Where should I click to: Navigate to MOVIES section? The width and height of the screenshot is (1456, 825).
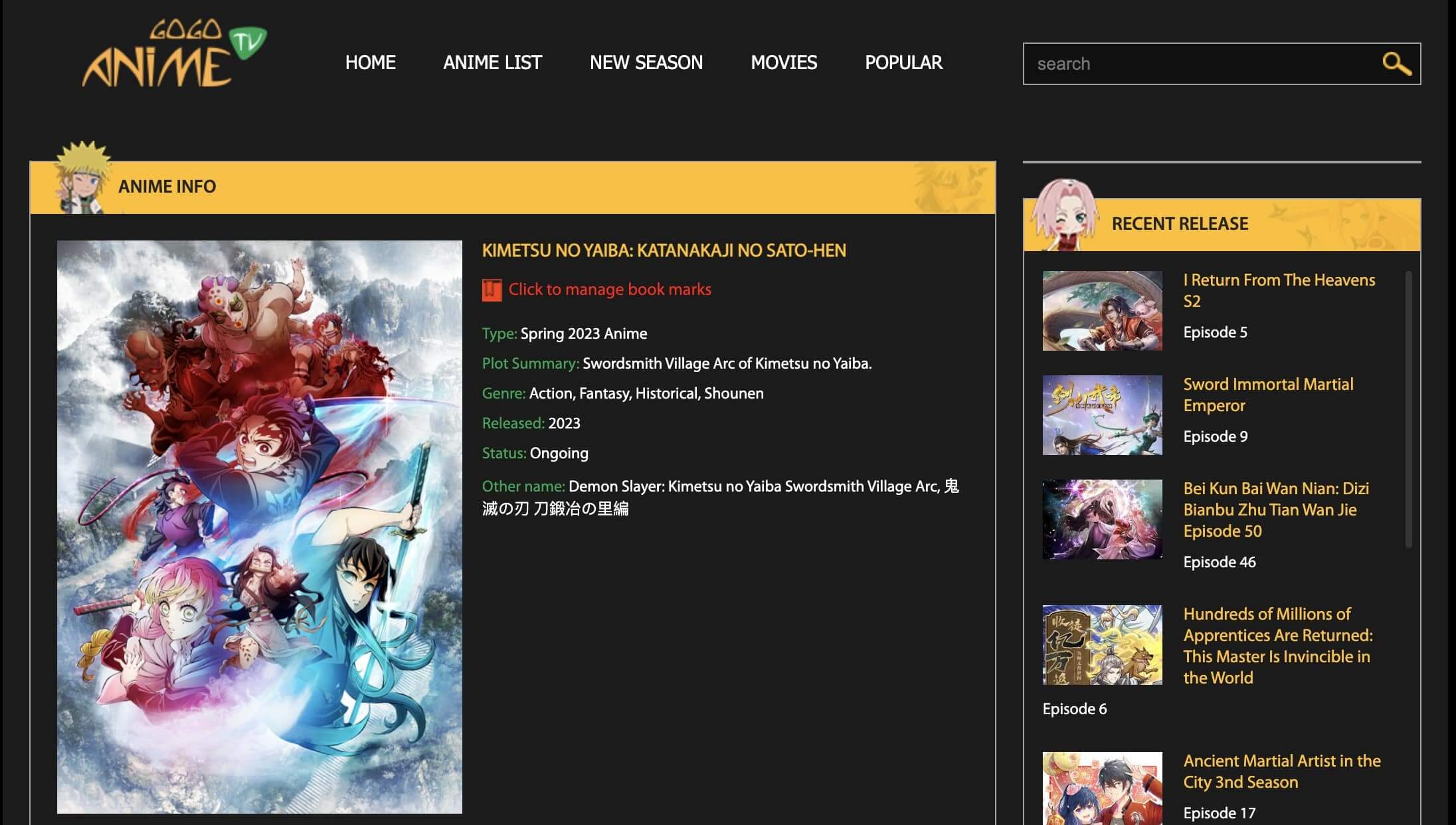point(784,62)
